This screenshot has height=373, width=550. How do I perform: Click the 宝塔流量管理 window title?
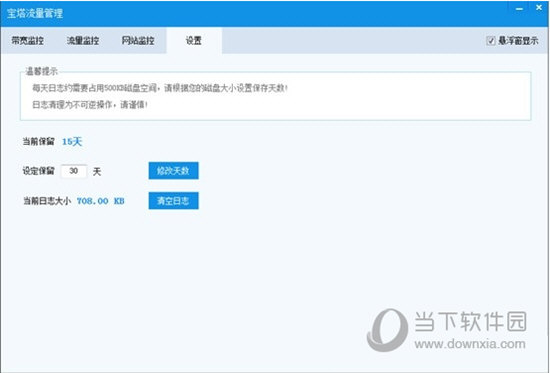click(x=35, y=14)
